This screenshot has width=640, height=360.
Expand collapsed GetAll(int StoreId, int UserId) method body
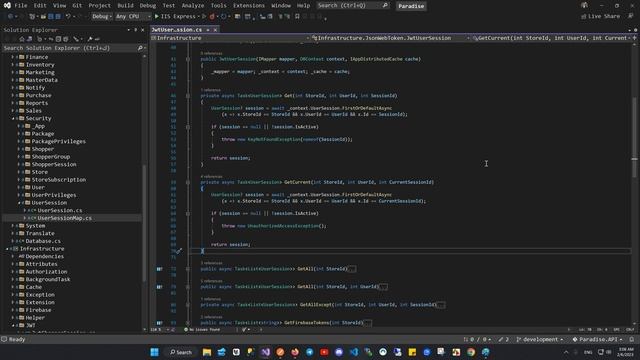pos(383,287)
